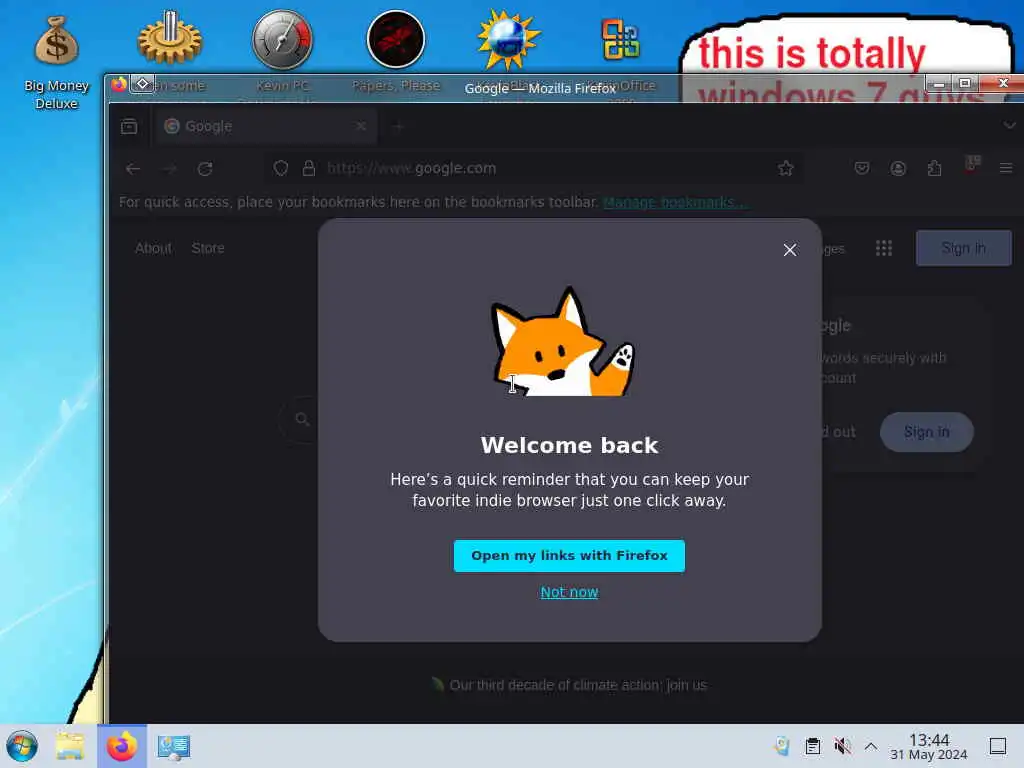Open a new tab with plus button
This screenshot has height=768, width=1024.
398,127
